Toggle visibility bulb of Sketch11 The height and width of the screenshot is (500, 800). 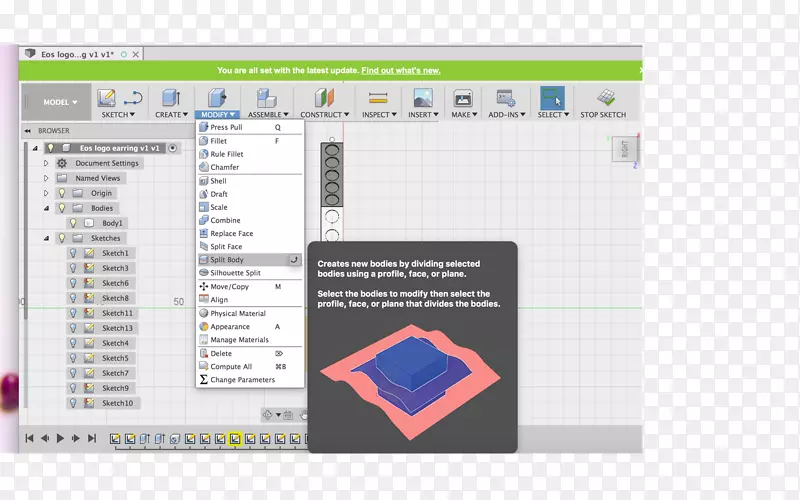tap(73, 313)
